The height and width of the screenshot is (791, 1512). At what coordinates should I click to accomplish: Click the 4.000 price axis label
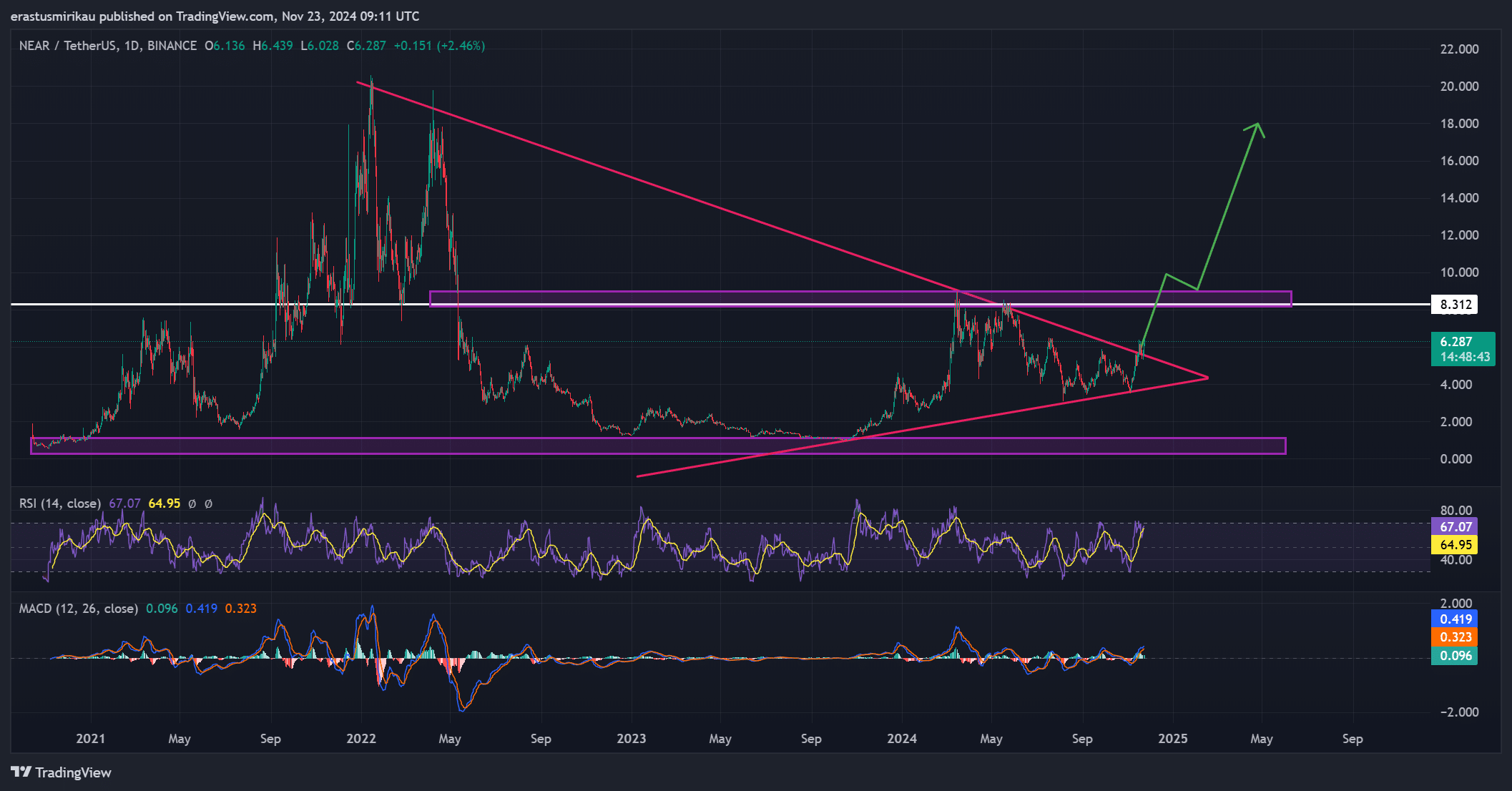pos(1456,385)
